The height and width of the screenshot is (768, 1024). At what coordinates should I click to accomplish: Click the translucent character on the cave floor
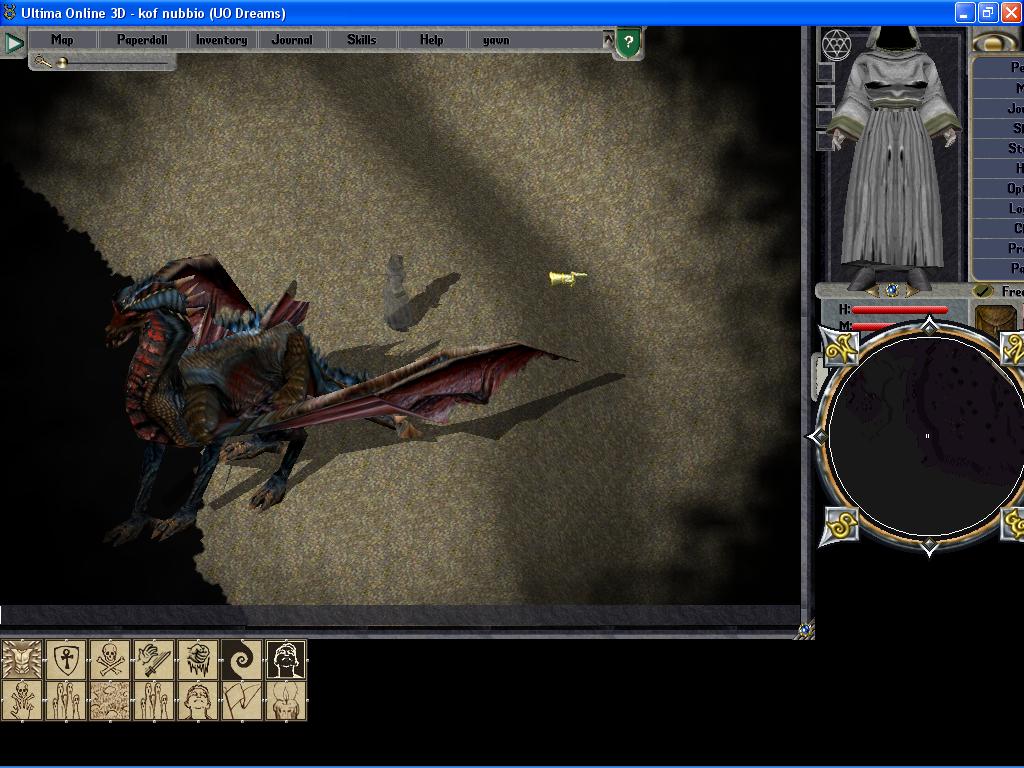click(397, 292)
